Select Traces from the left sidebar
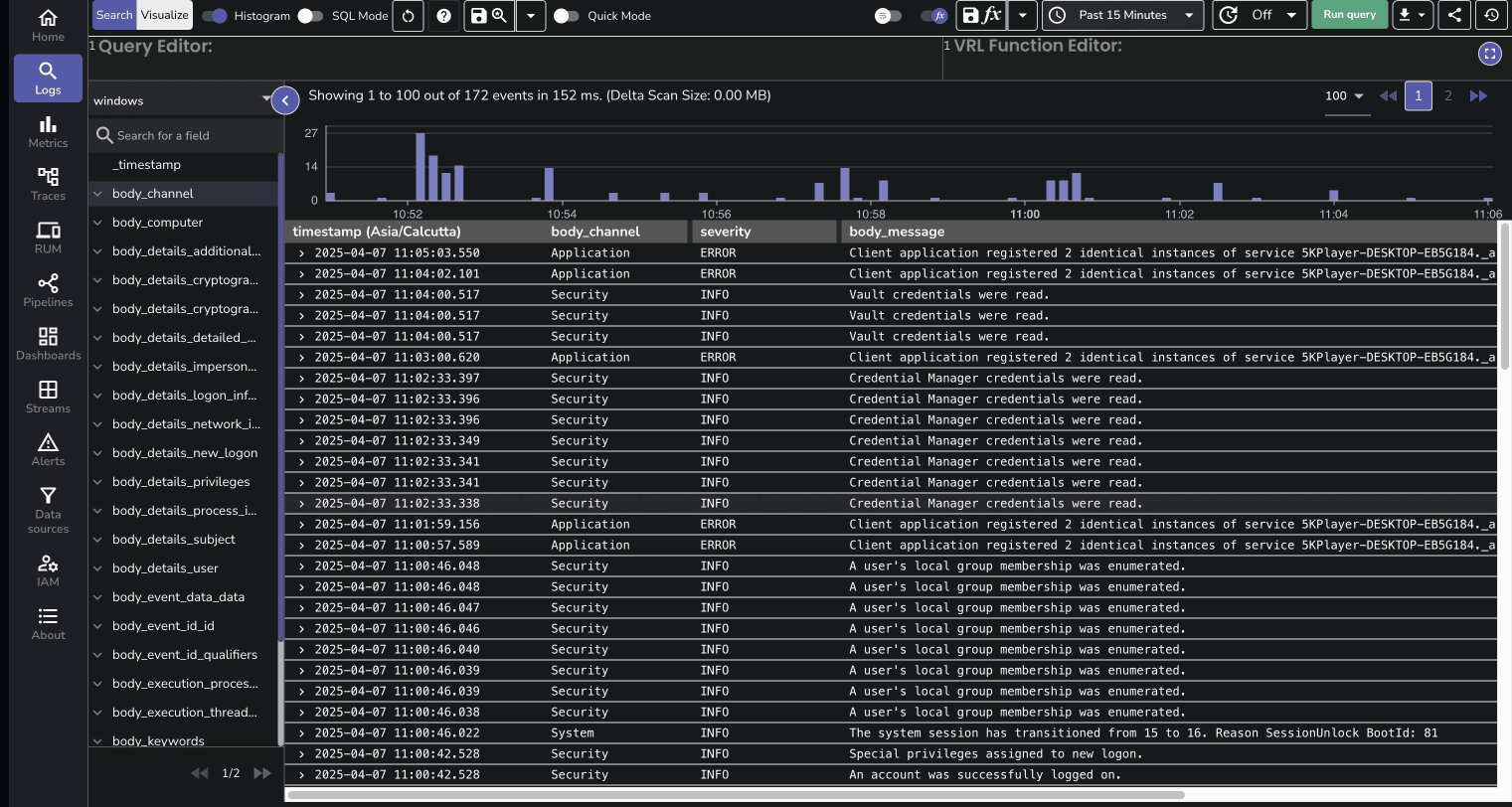Image resolution: width=1512 pixels, height=807 pixels. [47, 182]
